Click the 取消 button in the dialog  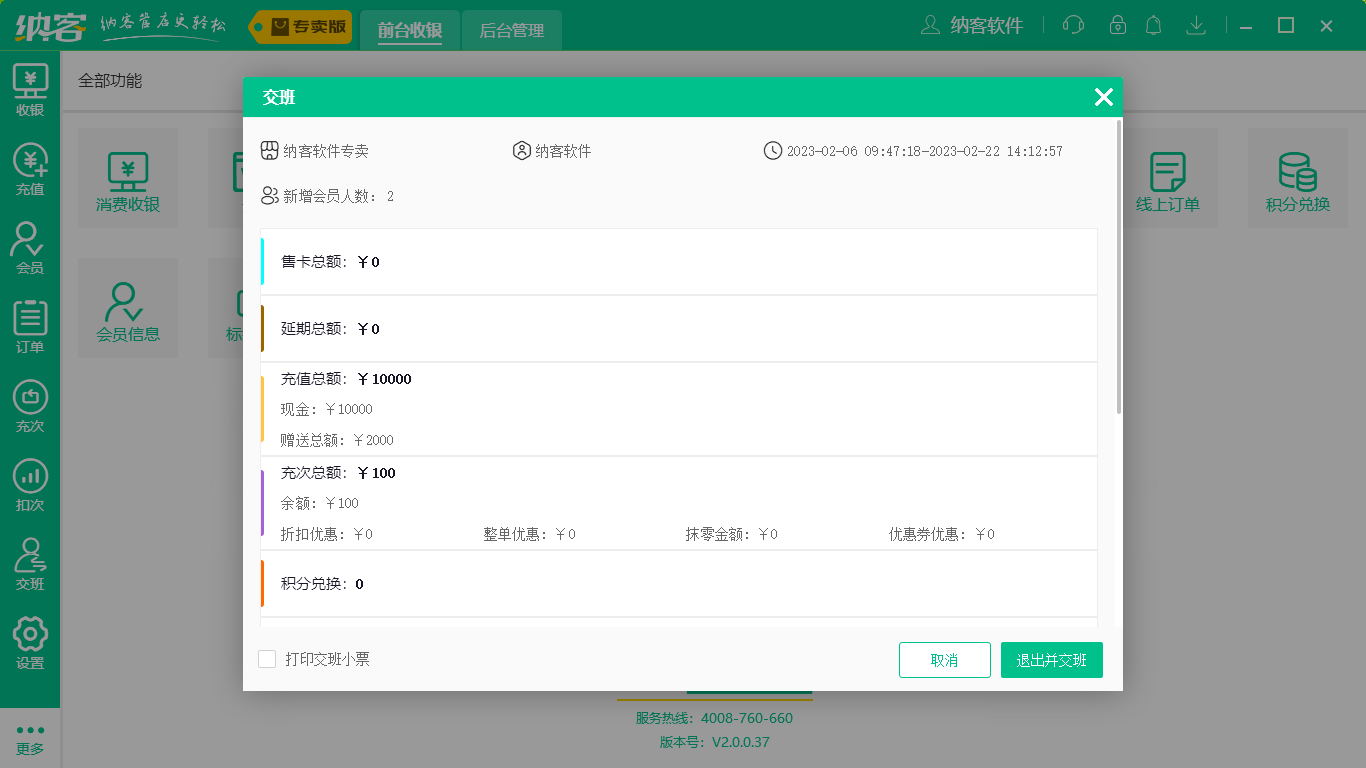(944, 659)
